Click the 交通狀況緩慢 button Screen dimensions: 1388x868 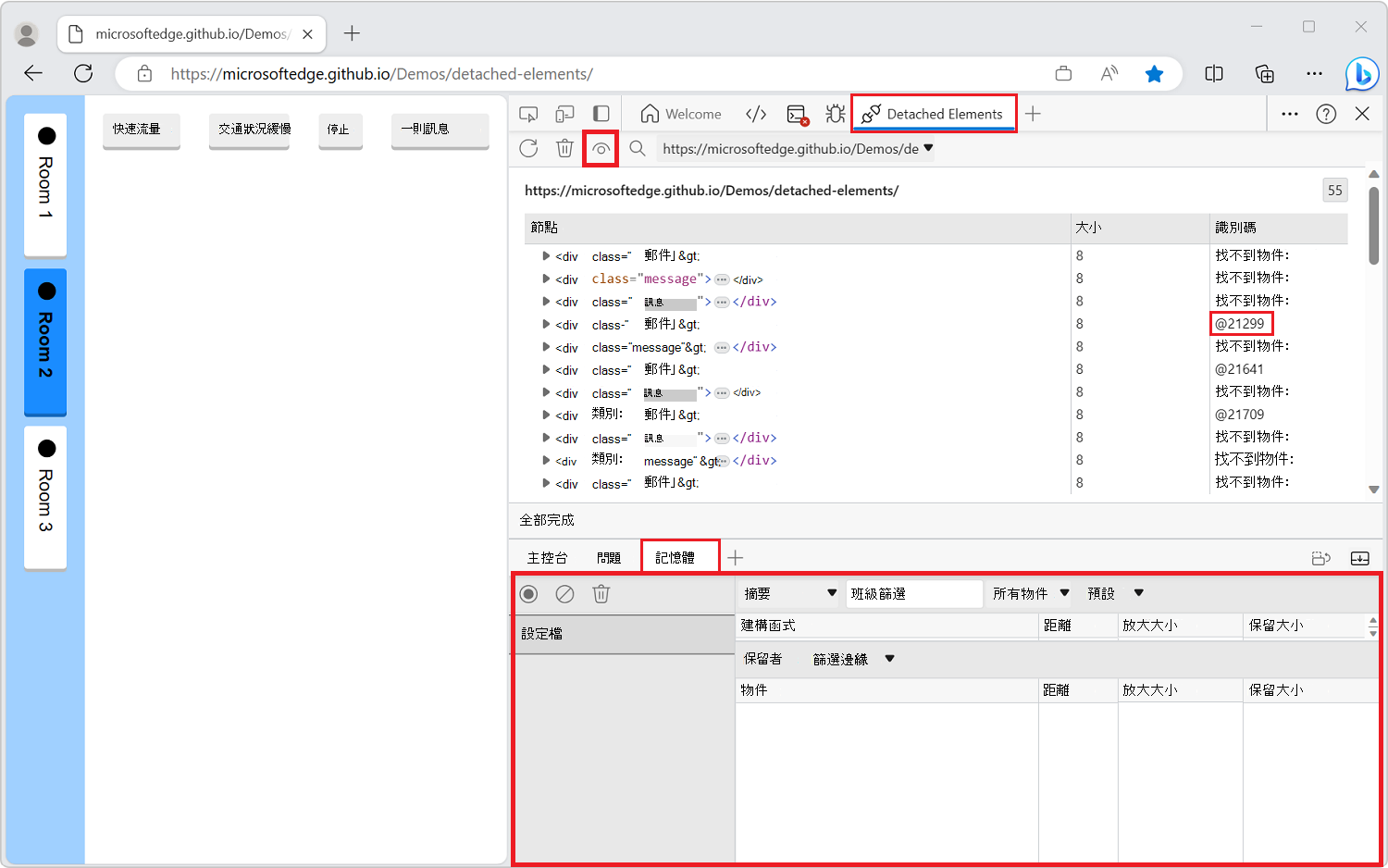point(249,130)
